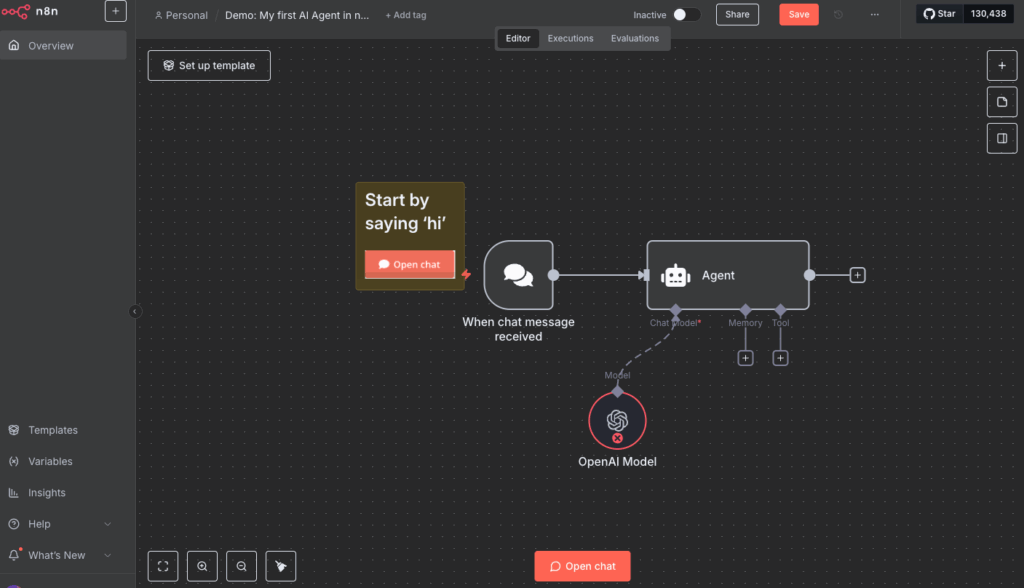Zoom in on the canvas
This screenshot has width=1024, height=588.
pos(202,566)
